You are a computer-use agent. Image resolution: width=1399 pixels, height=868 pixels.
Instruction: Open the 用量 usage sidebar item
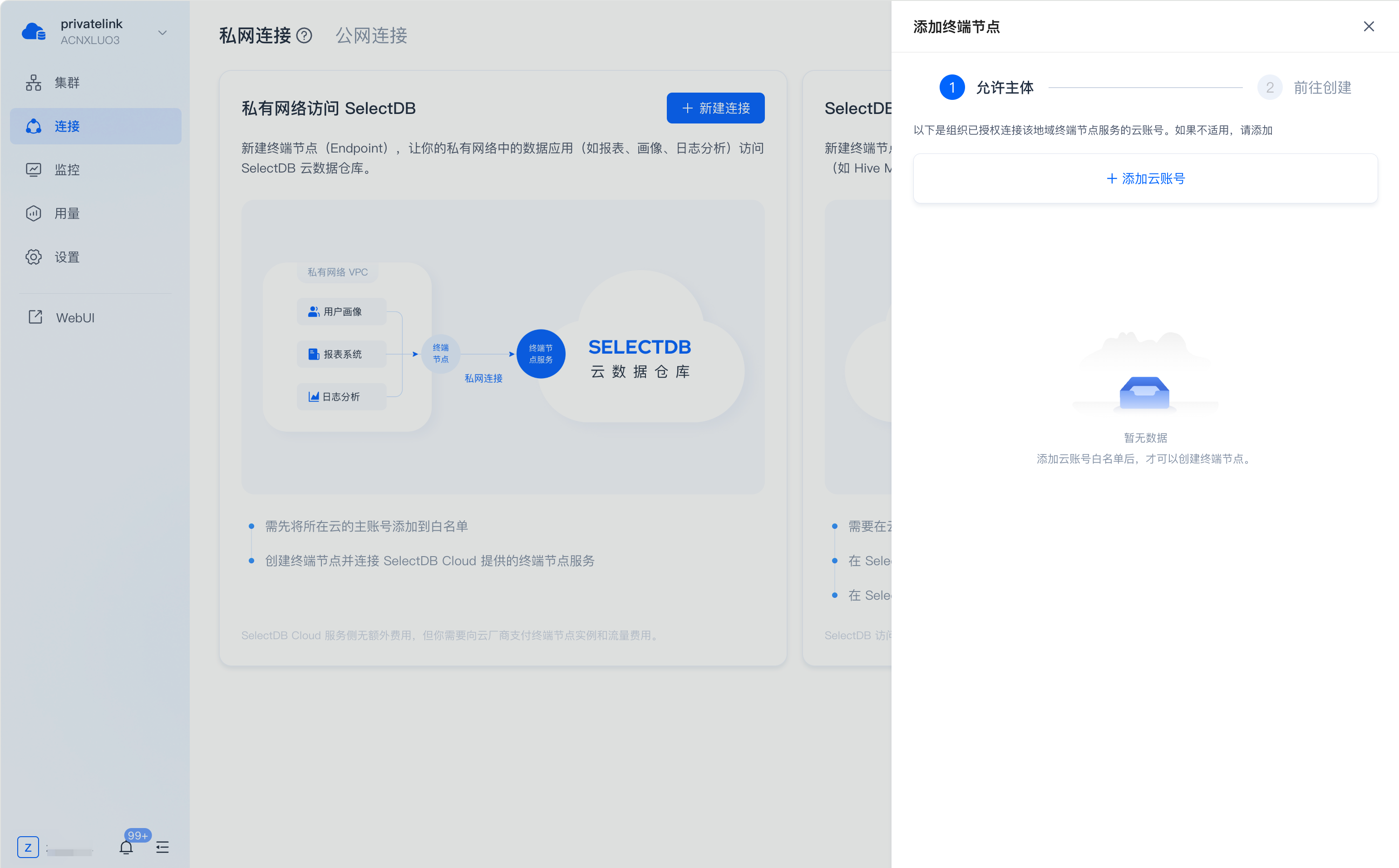[x=95, y=213]
